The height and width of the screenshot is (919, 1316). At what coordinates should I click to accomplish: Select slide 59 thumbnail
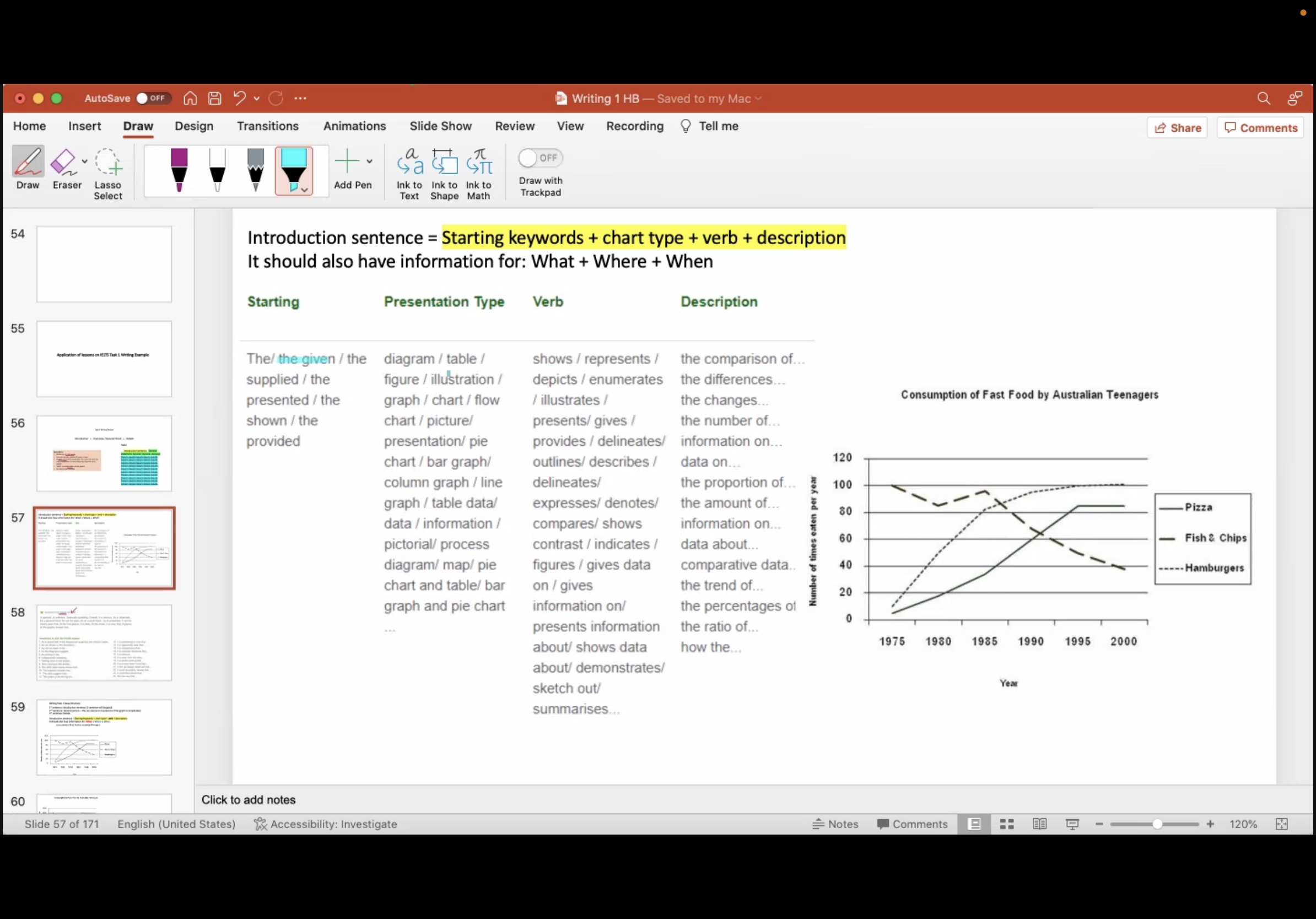pos(104,737)
